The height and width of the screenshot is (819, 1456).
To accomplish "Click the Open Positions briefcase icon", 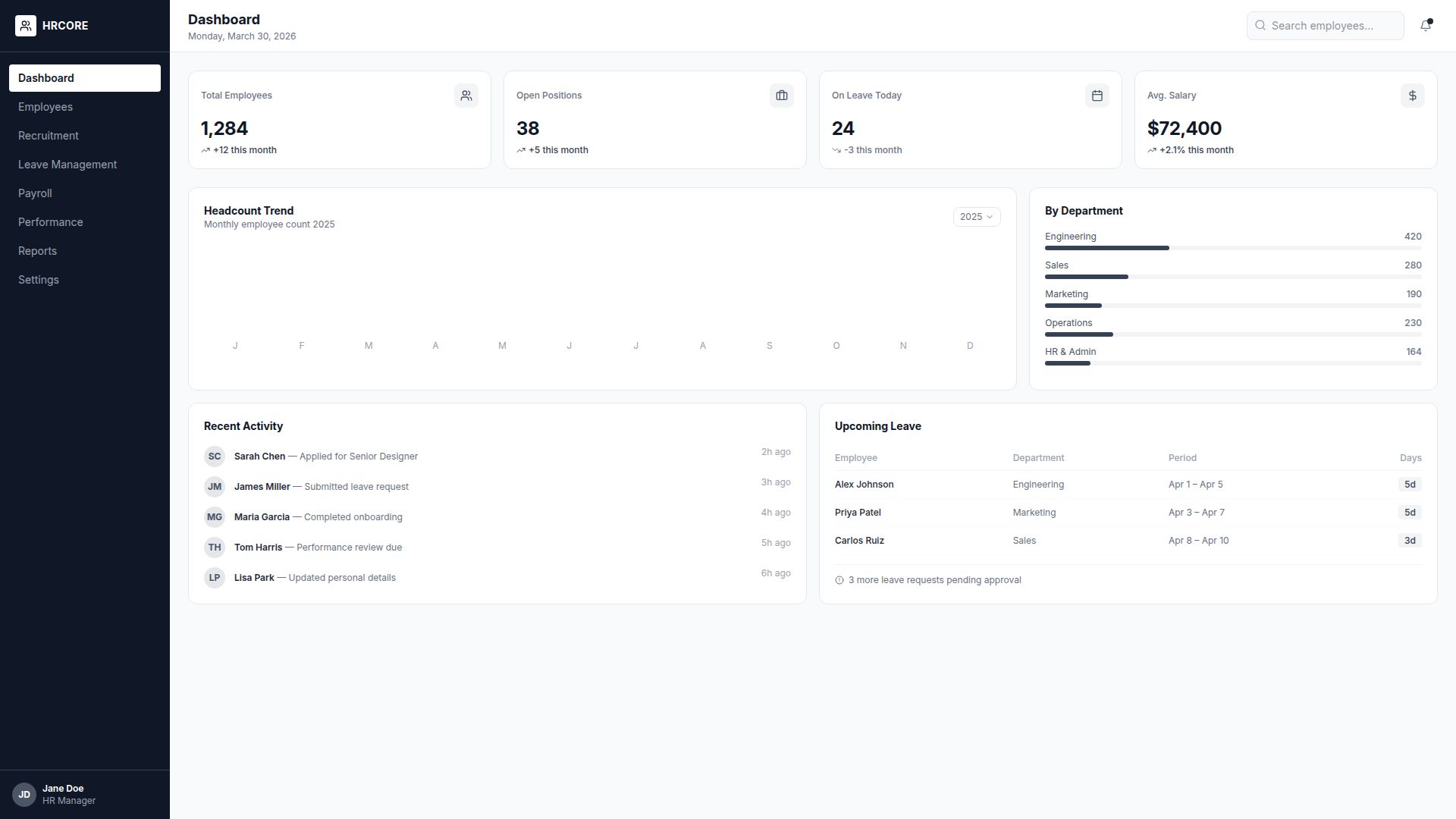I will click(782, 96).
